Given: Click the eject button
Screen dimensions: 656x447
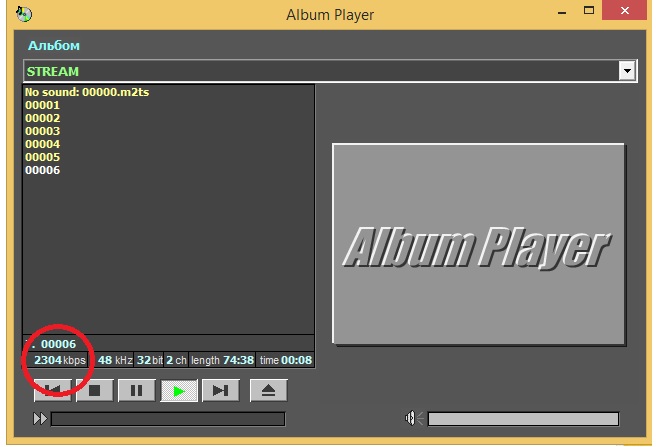Looking at the screenshot, I should tap(269, 390).
